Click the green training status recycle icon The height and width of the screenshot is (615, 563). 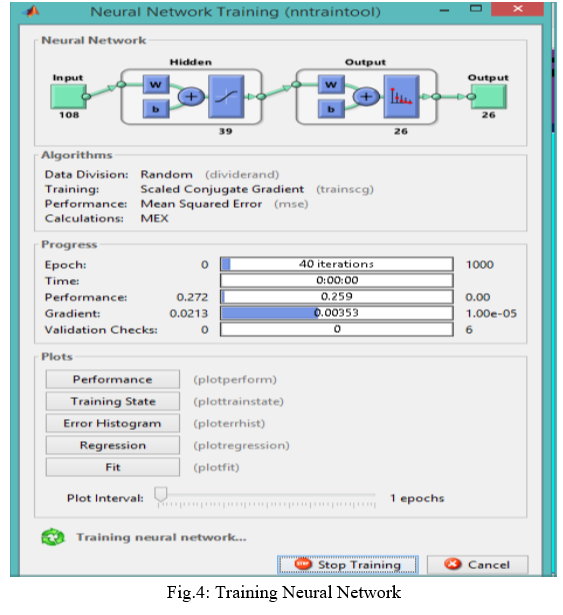(53, 537)
